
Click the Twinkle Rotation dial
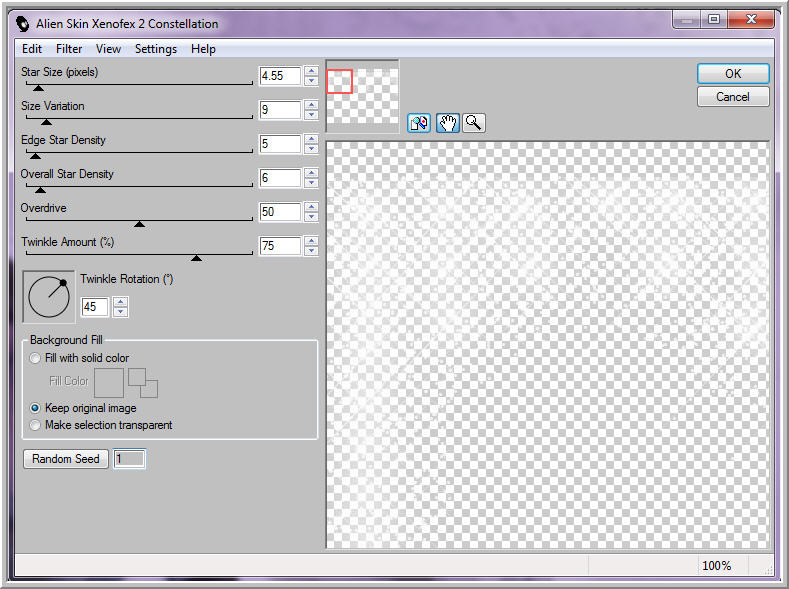tap(49, 297)
